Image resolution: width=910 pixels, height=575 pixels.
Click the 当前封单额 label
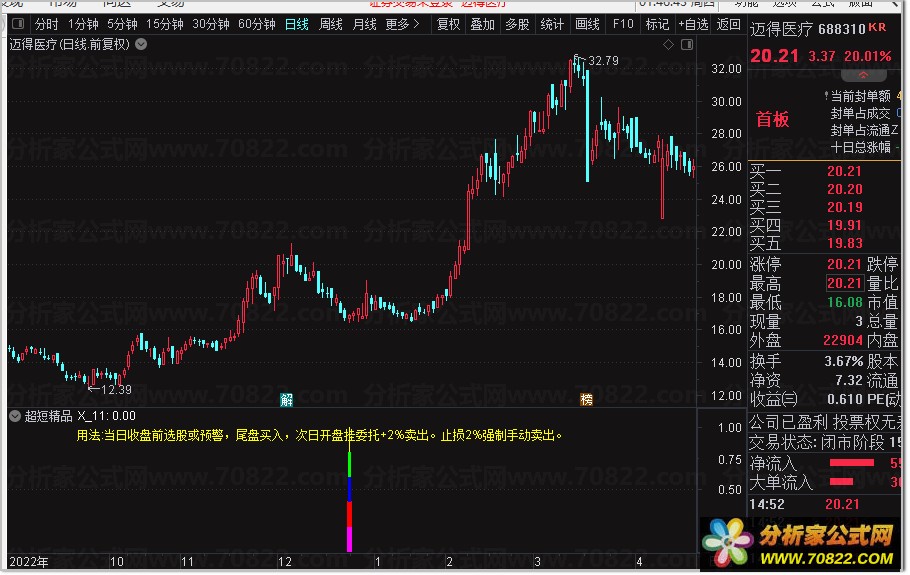tap(860, 96)
